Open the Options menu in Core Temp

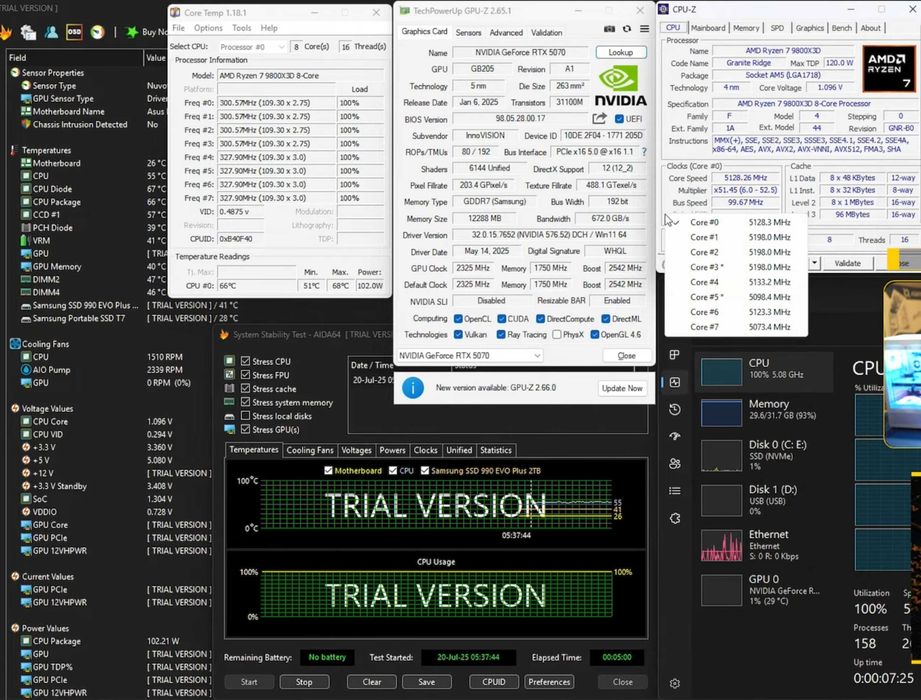click(208, 28)
